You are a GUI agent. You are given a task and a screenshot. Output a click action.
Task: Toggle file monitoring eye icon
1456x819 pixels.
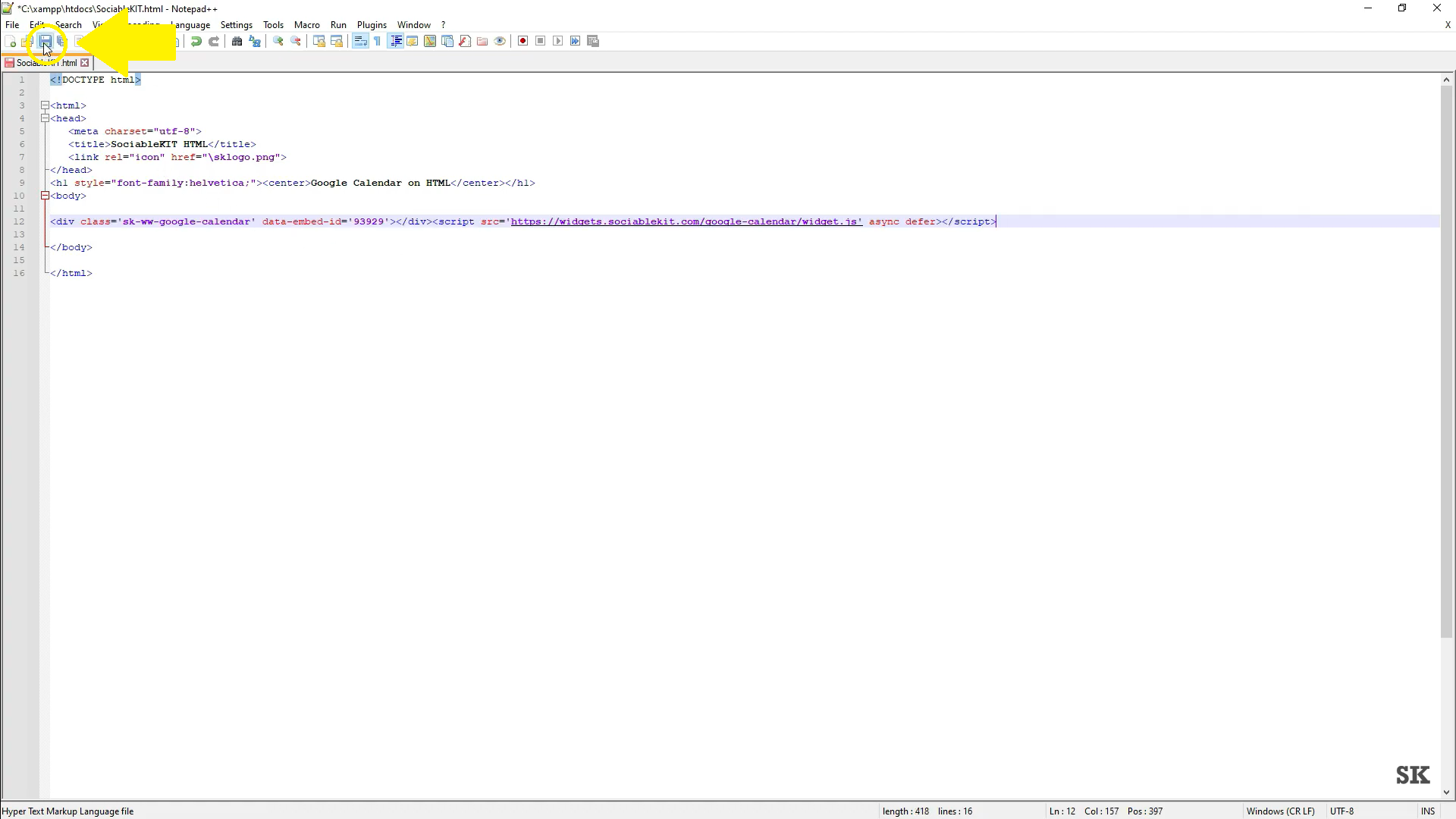tap(500, 42)
